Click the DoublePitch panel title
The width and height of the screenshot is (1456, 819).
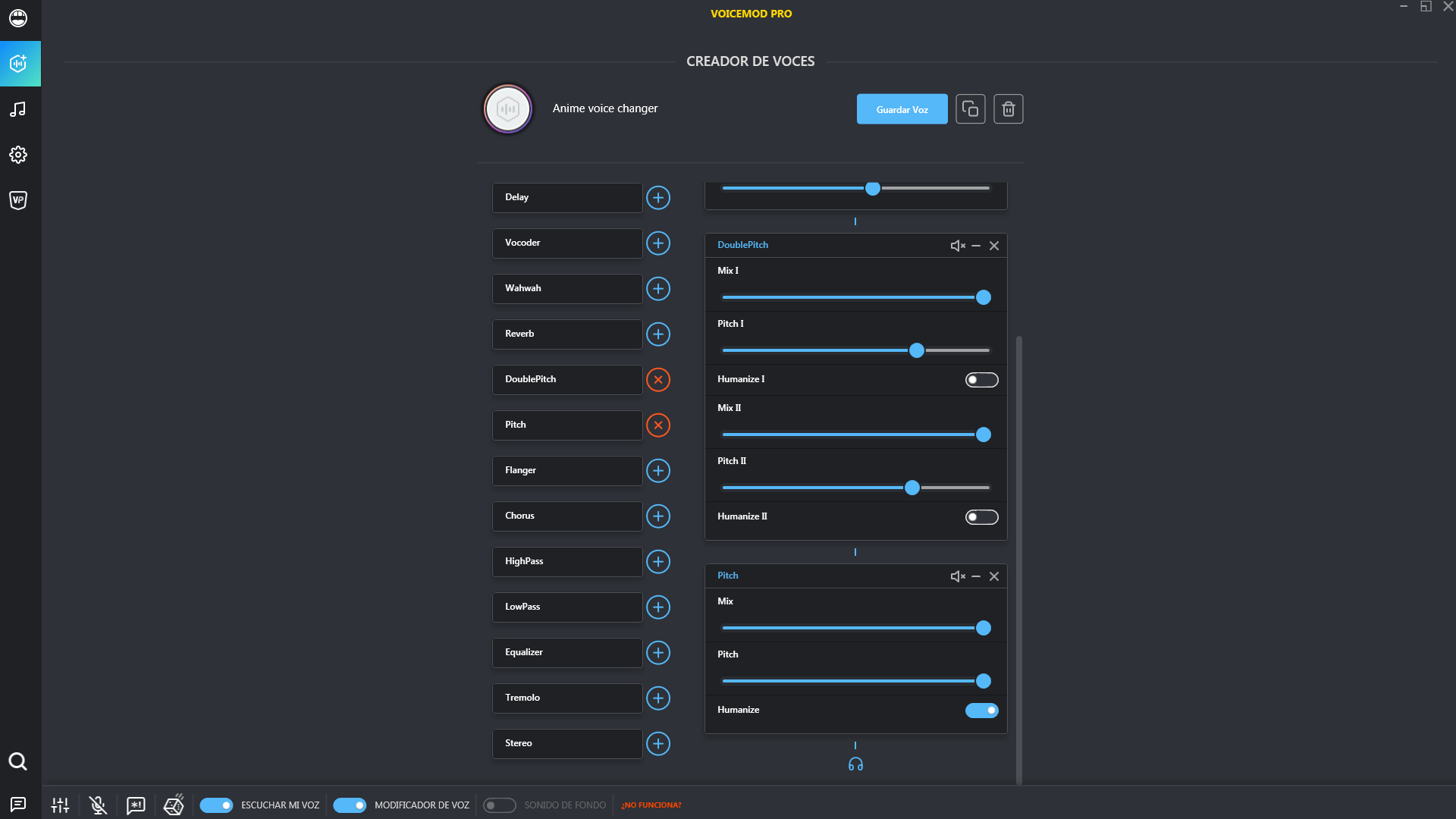point(743,245)
